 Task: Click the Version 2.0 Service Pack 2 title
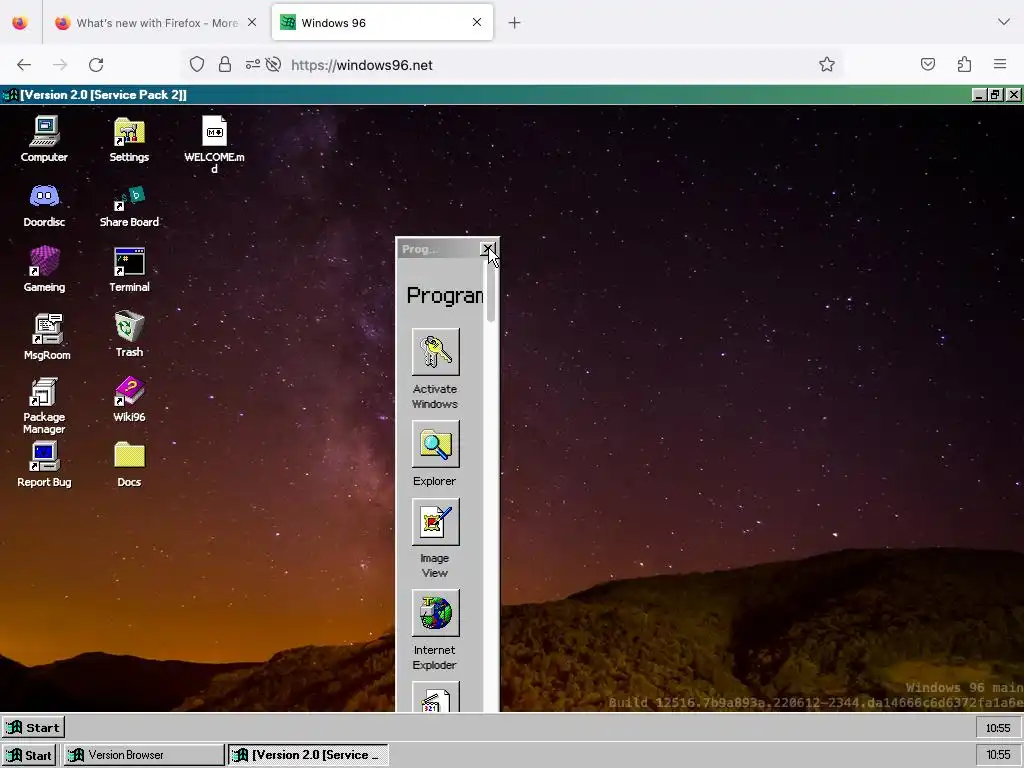(103, 95)
